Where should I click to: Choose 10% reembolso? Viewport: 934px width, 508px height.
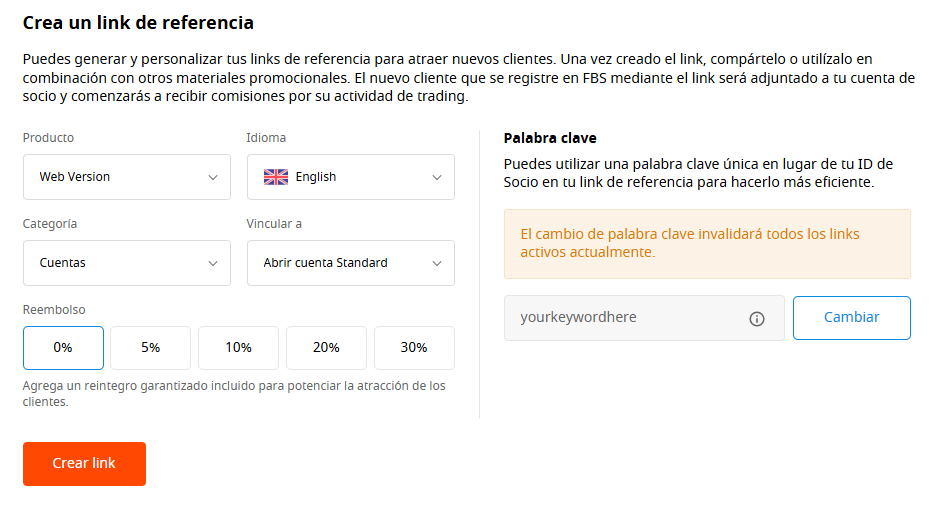point(238,348)
